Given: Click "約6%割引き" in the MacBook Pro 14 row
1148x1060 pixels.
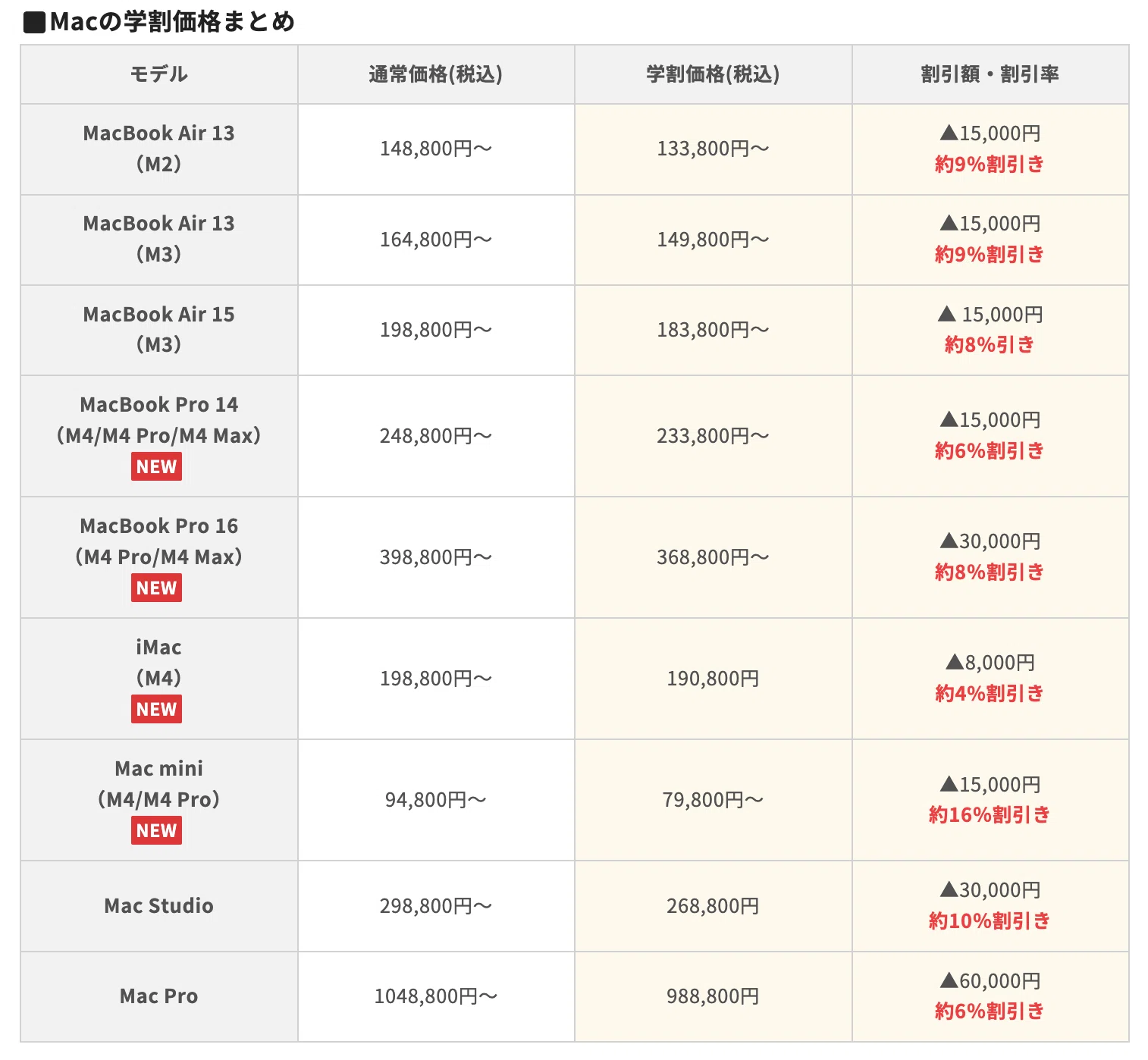Looking at the screenshot, I should click(990, 451).
